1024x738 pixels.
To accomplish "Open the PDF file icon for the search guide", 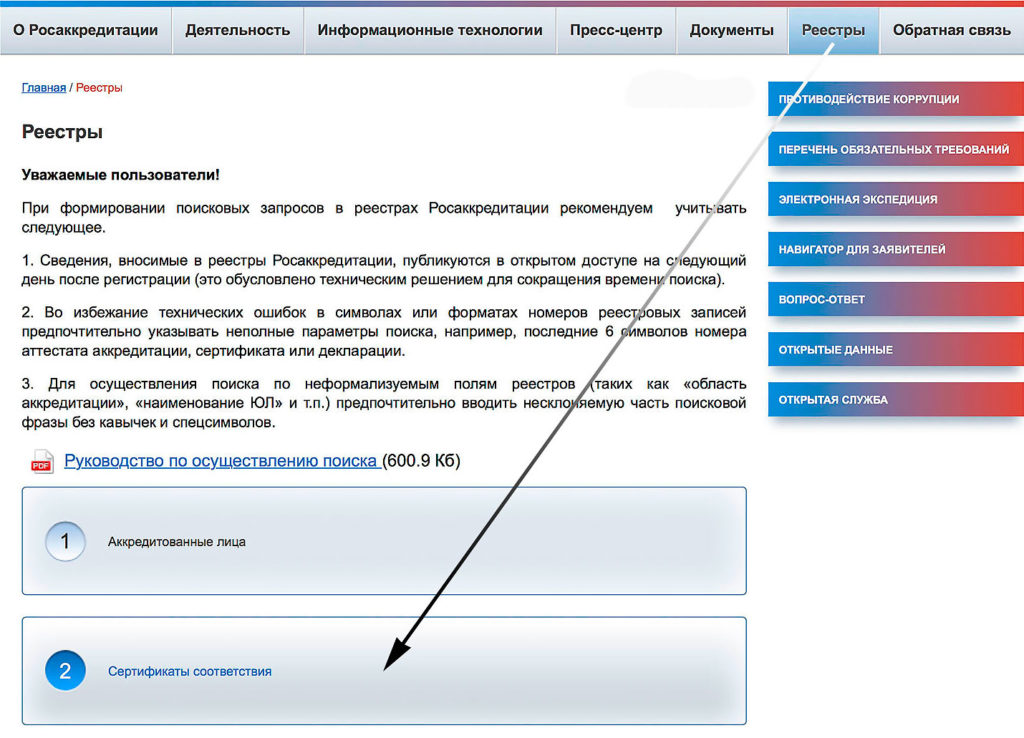I will (42, 462).
